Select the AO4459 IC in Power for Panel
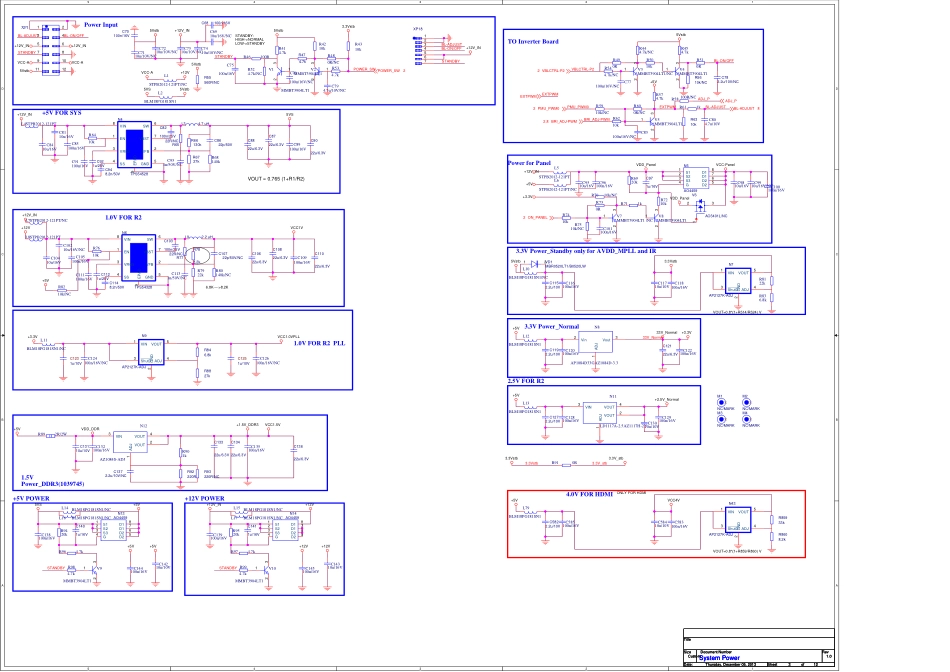950x672 pixels. (x=691, y=177)
